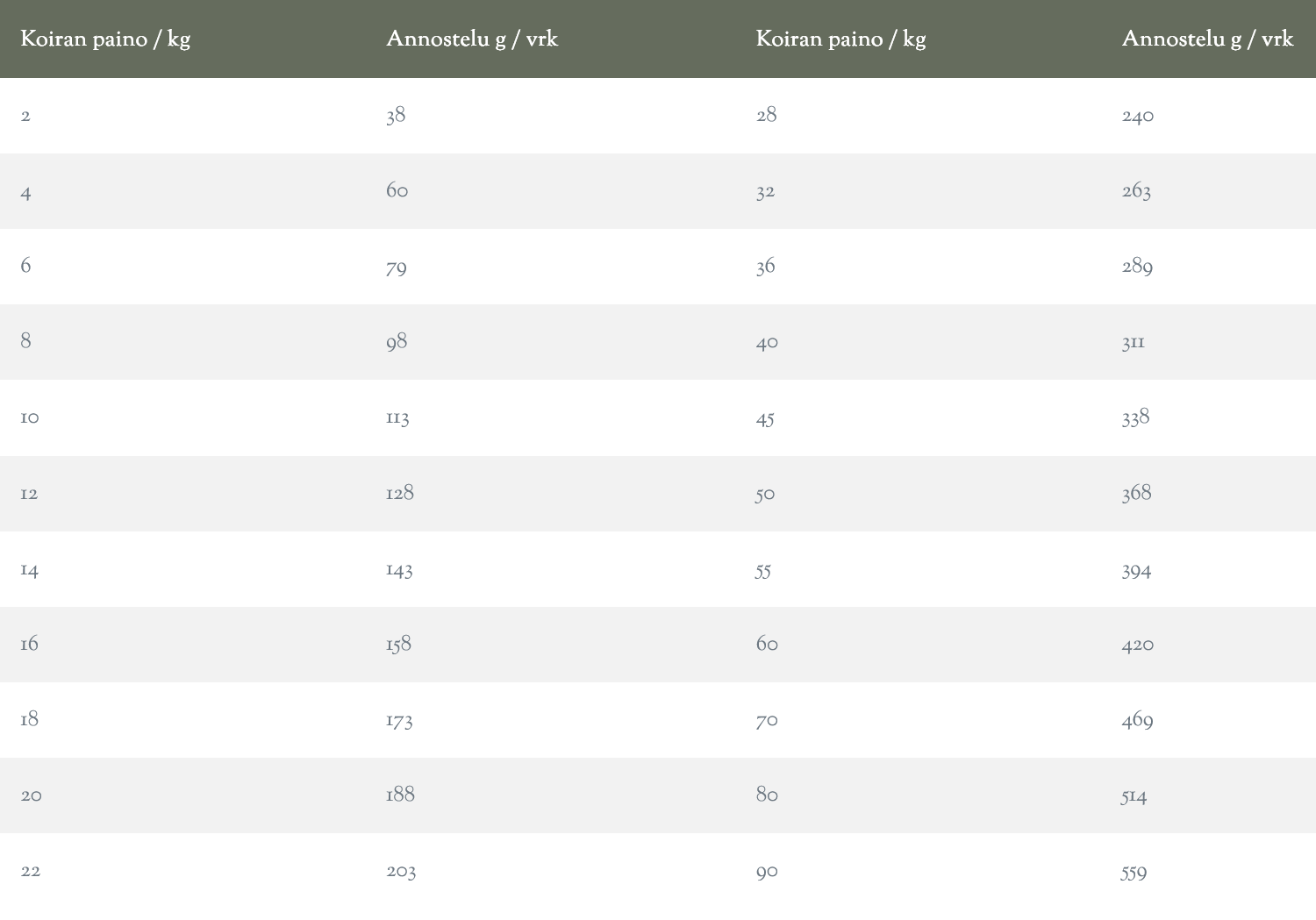Select the 45 kg weight cell
This screenshot has width=1316, height=920.
tap(765, 419)
